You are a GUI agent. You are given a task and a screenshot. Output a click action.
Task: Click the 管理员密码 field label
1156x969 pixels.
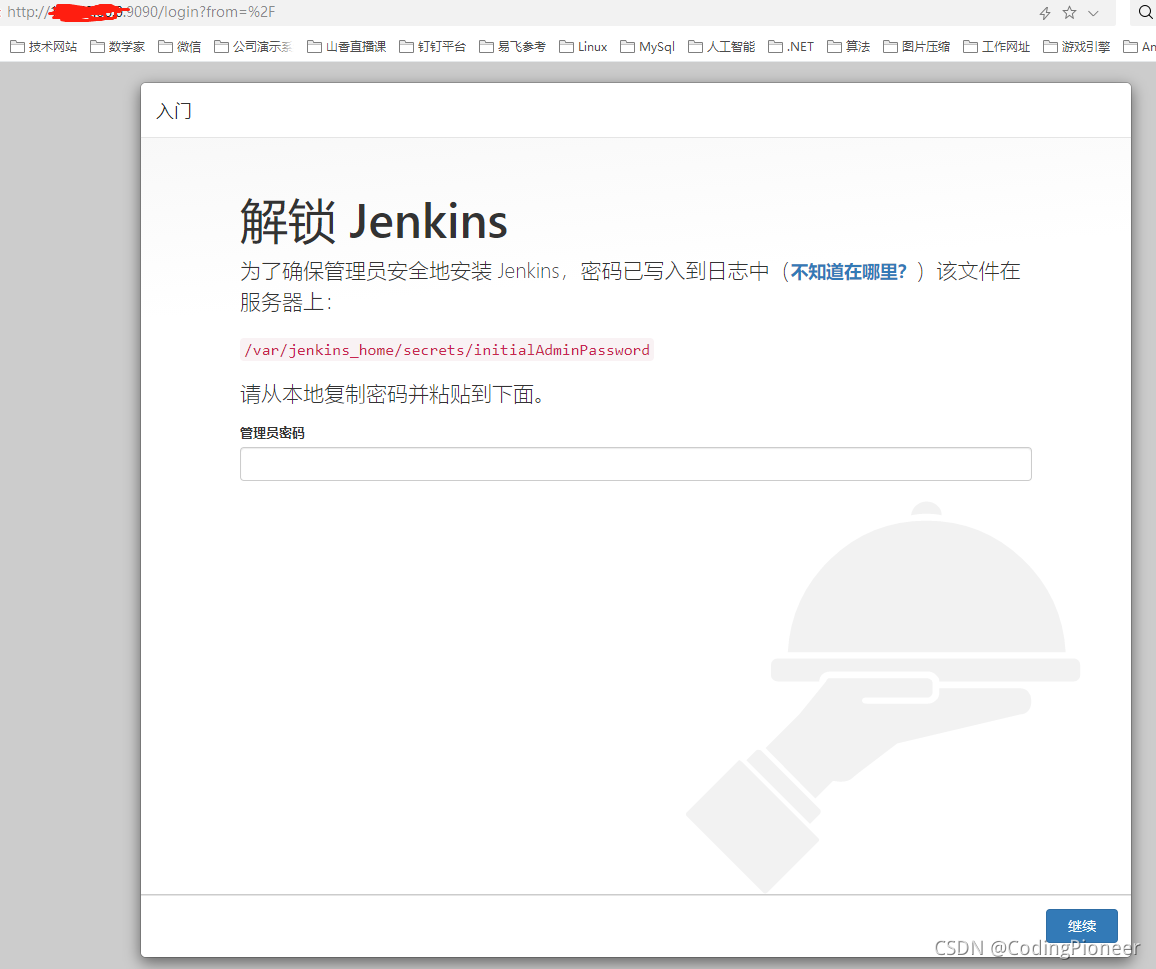tap(272, 433)
